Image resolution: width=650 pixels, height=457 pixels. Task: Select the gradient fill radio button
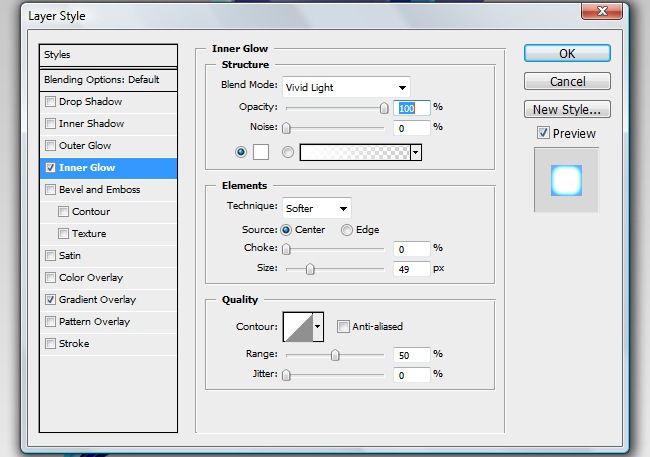click(288, 152)
